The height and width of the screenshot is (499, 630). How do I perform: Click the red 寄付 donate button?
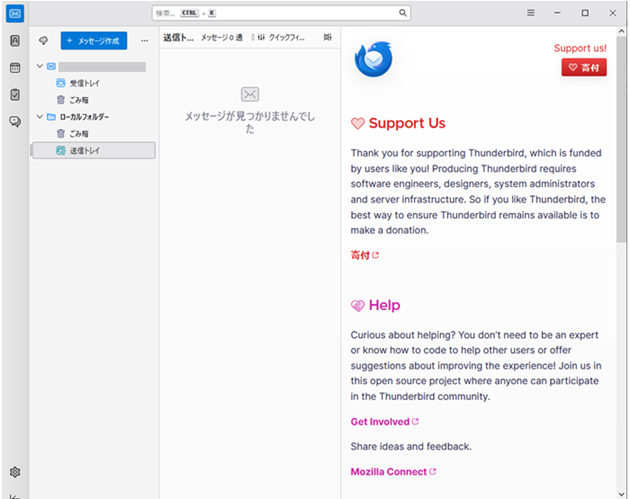[584, 68]
